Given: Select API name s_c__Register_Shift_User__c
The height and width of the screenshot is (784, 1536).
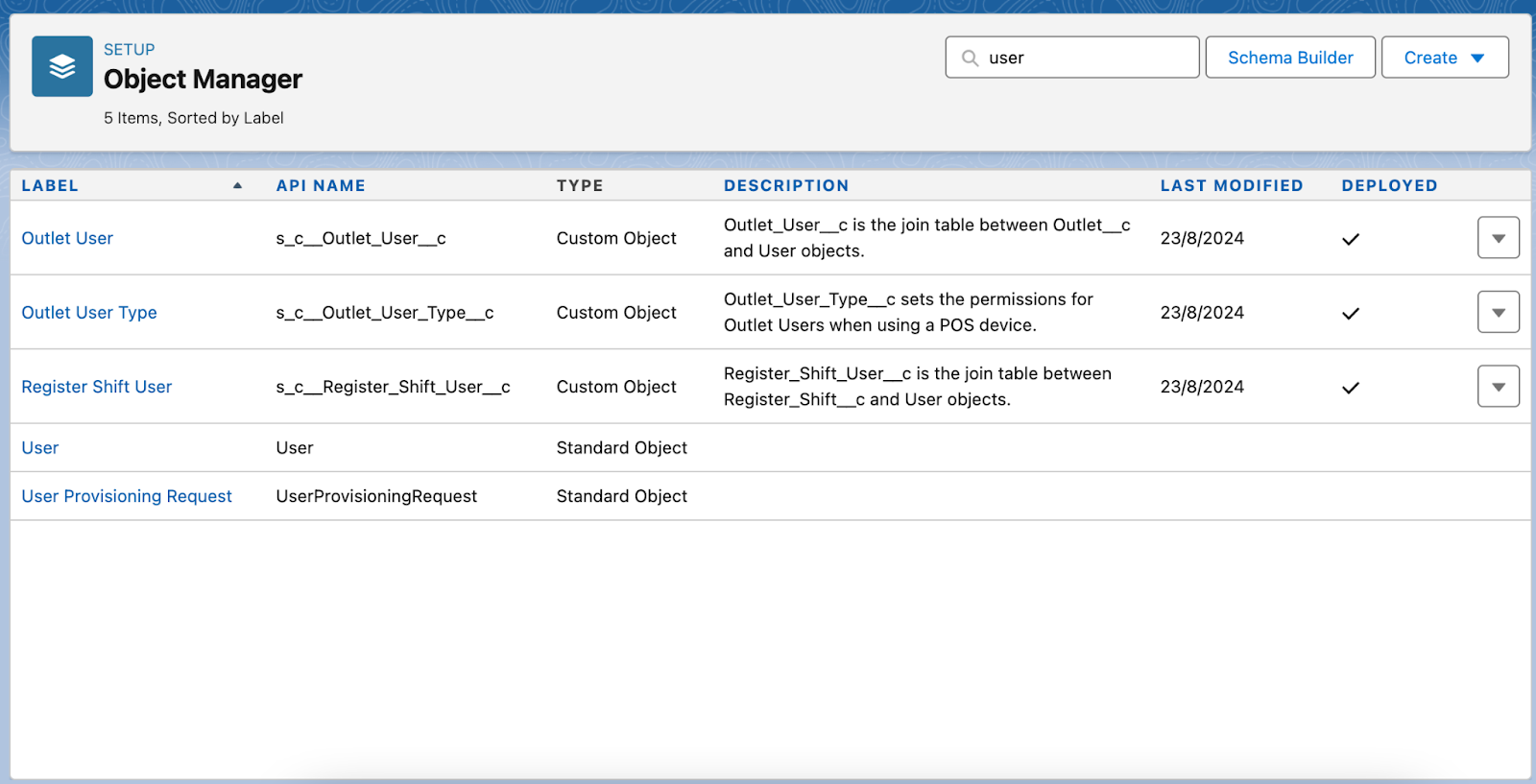Looking at the screenshot, I should click(x=393, y=387).
